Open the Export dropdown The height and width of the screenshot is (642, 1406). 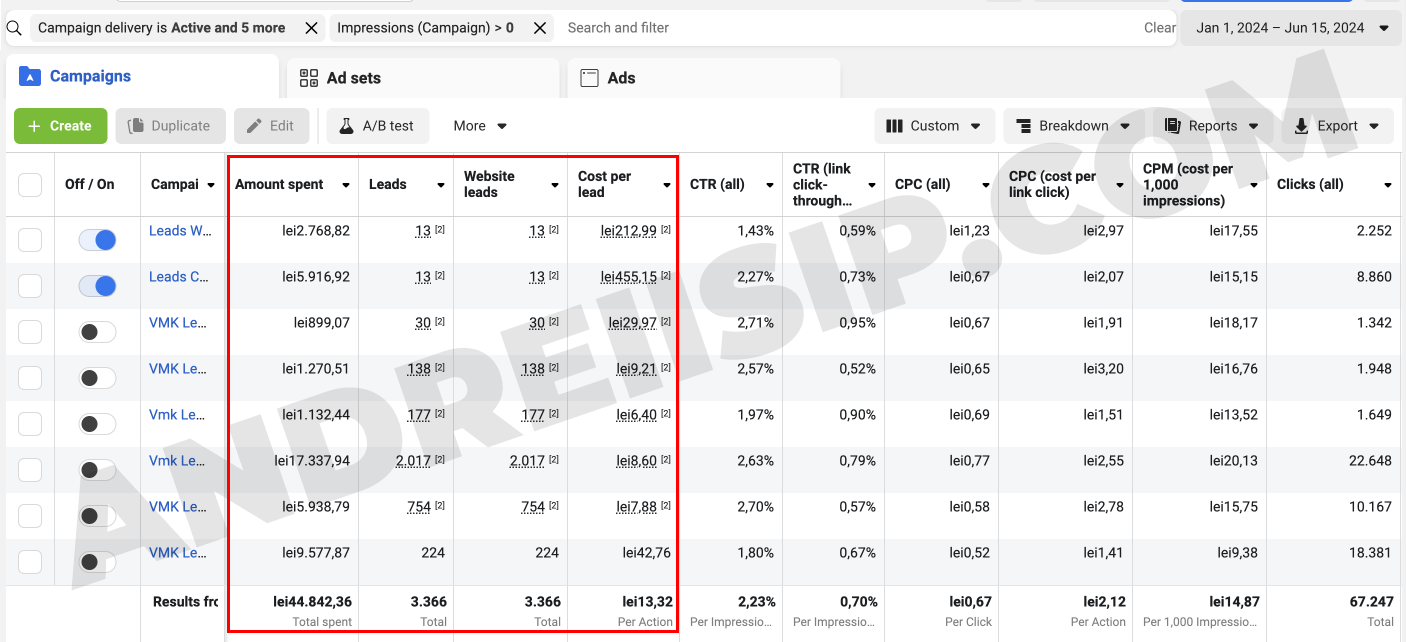pos(1337,126)
